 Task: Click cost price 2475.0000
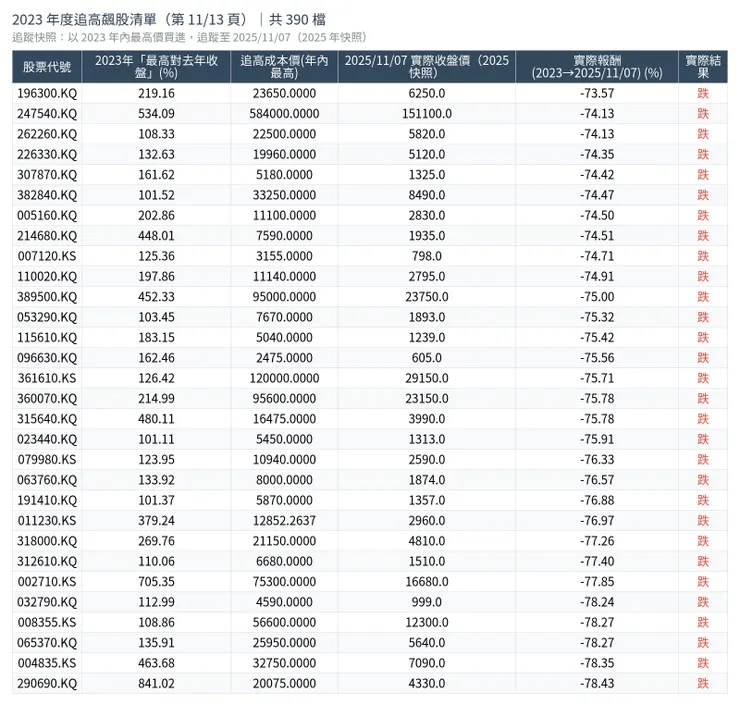coord(284,358)
